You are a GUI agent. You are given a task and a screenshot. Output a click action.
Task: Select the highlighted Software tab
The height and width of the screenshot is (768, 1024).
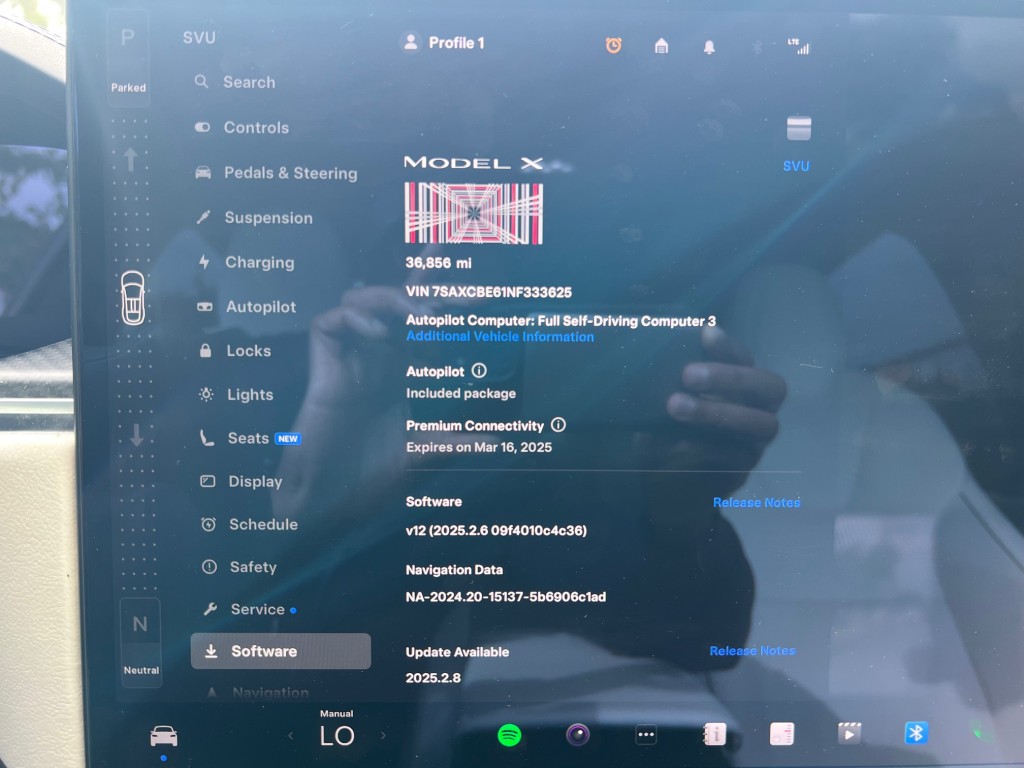281,651
